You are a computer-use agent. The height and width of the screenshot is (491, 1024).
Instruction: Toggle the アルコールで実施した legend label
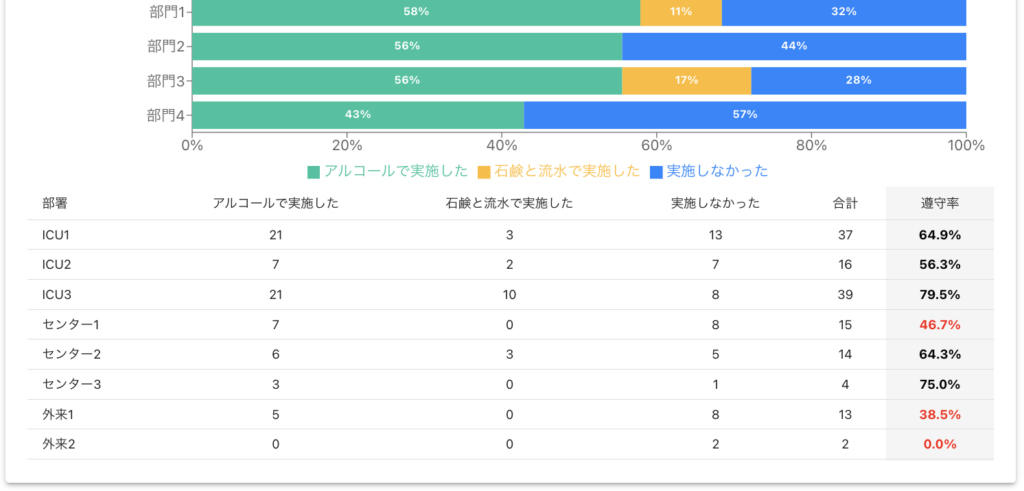pyautogui.click(x=395, y=171)
